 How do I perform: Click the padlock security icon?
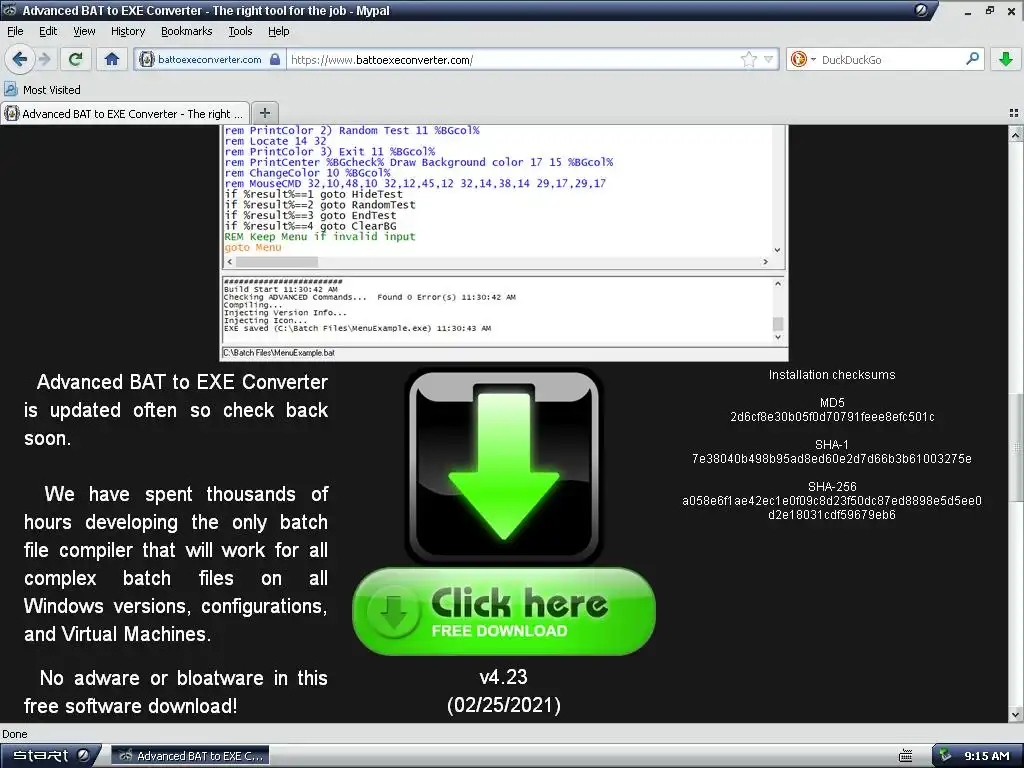pos(275,59)
